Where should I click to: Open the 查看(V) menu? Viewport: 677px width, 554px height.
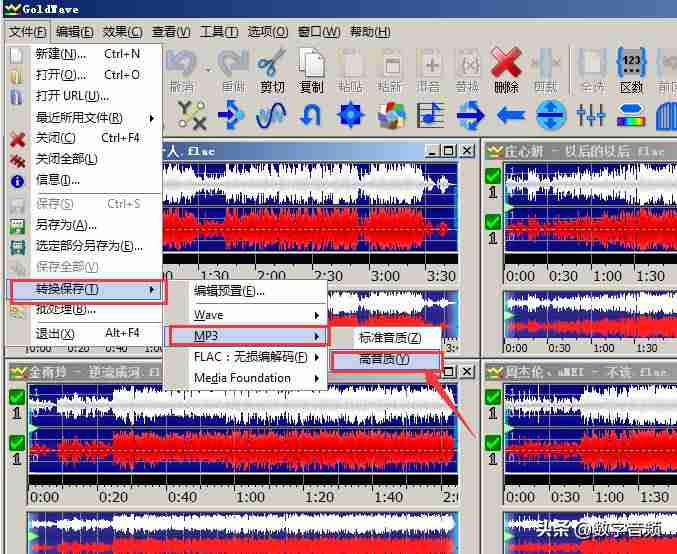pyautogui.click(x=171, y=32)
